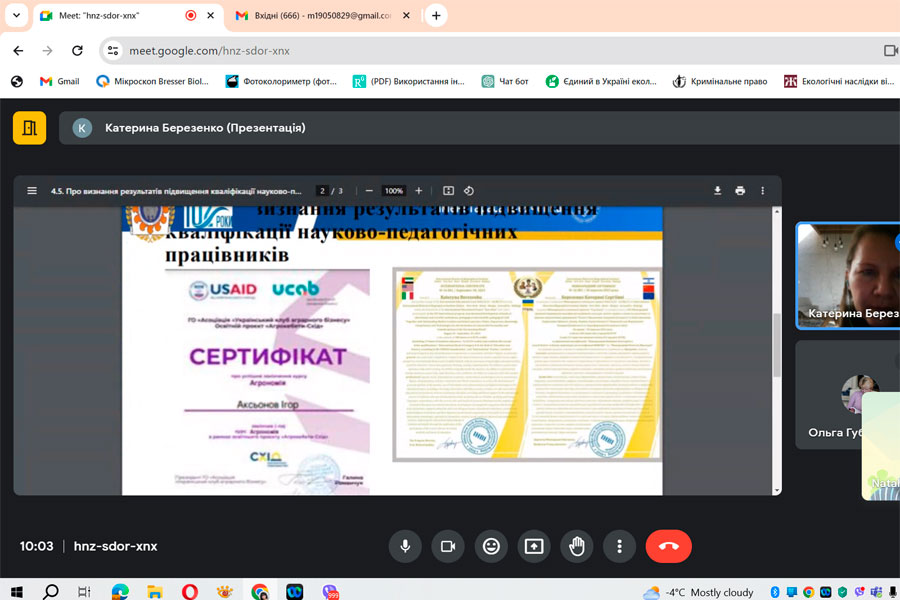This screenshot has width=900, height=600.
Task: Close the Meet tab
Action: point(211,16)
